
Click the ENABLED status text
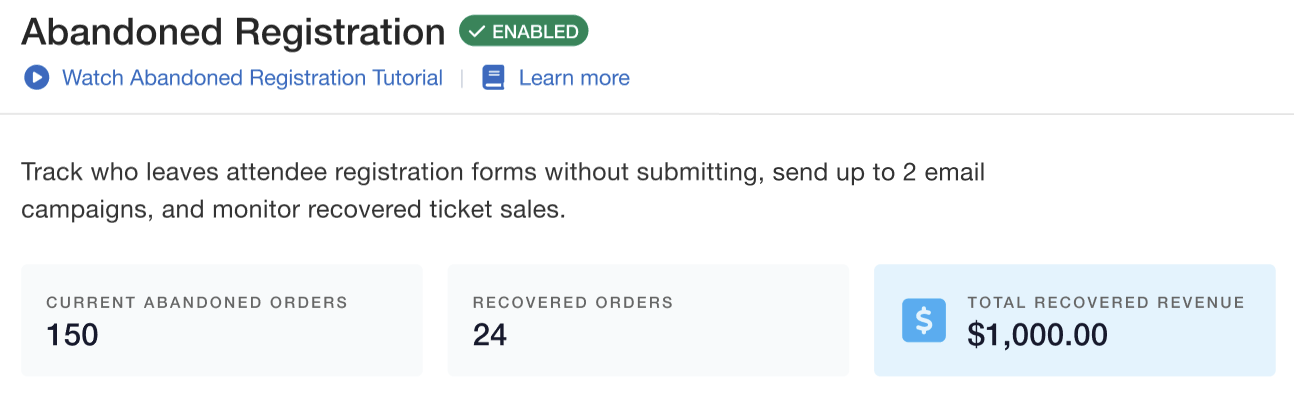tap(535, 32)
